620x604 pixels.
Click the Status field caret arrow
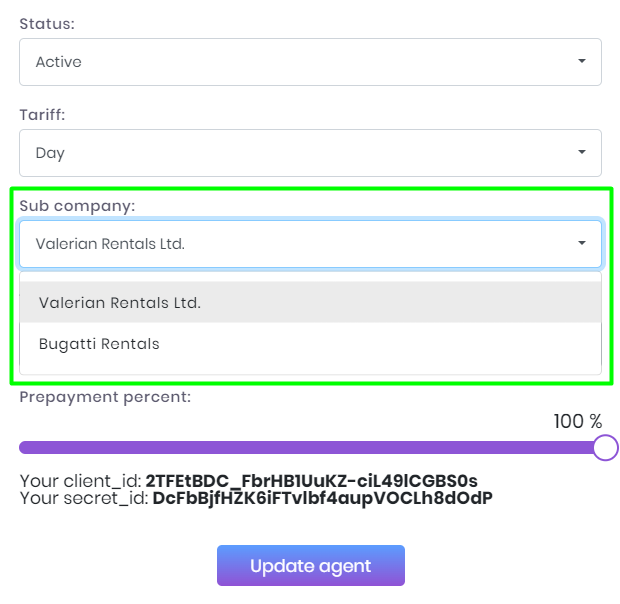pos(582,62)
